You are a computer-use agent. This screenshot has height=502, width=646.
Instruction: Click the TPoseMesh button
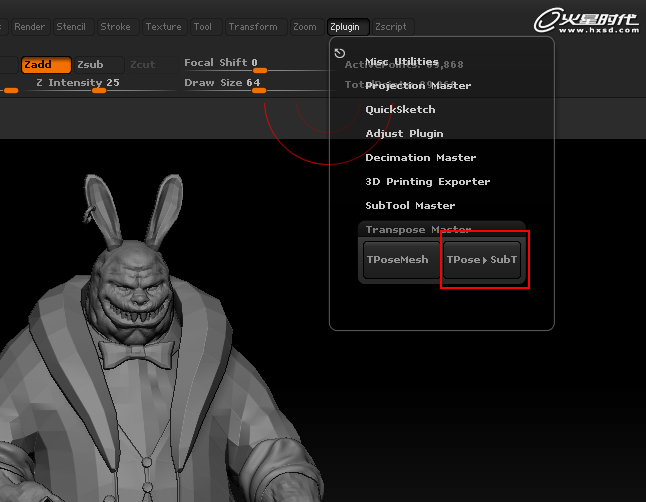[x=401, y=260]
